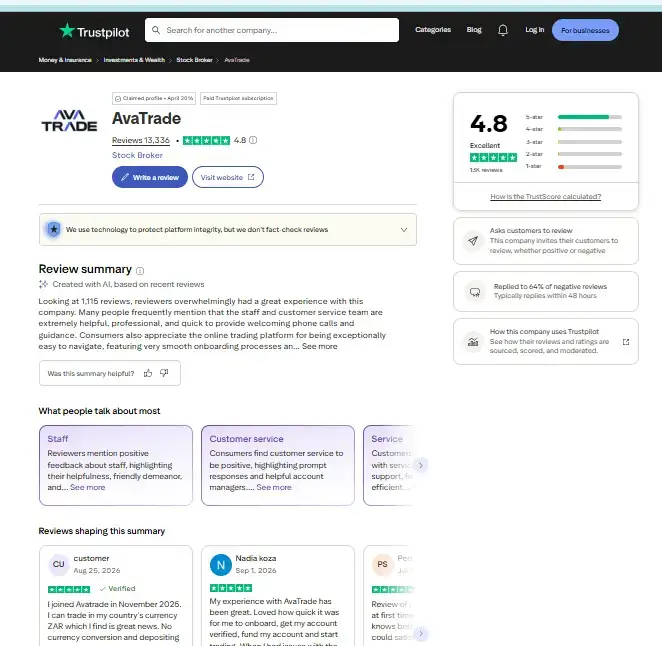
Task: Click For businesses button
Action: [x=585, y=30]
